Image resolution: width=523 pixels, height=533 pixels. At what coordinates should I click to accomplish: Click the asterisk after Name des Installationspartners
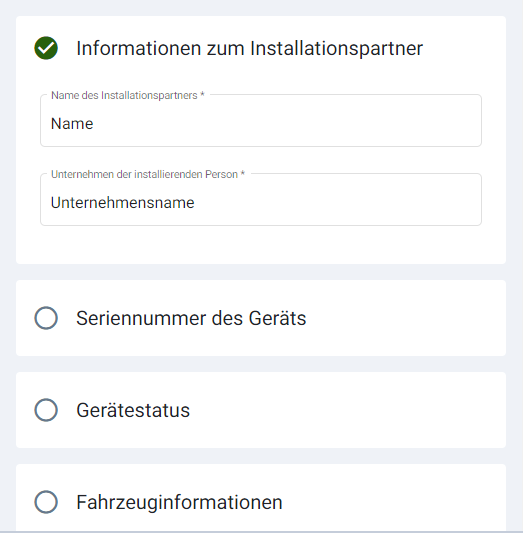202,94
